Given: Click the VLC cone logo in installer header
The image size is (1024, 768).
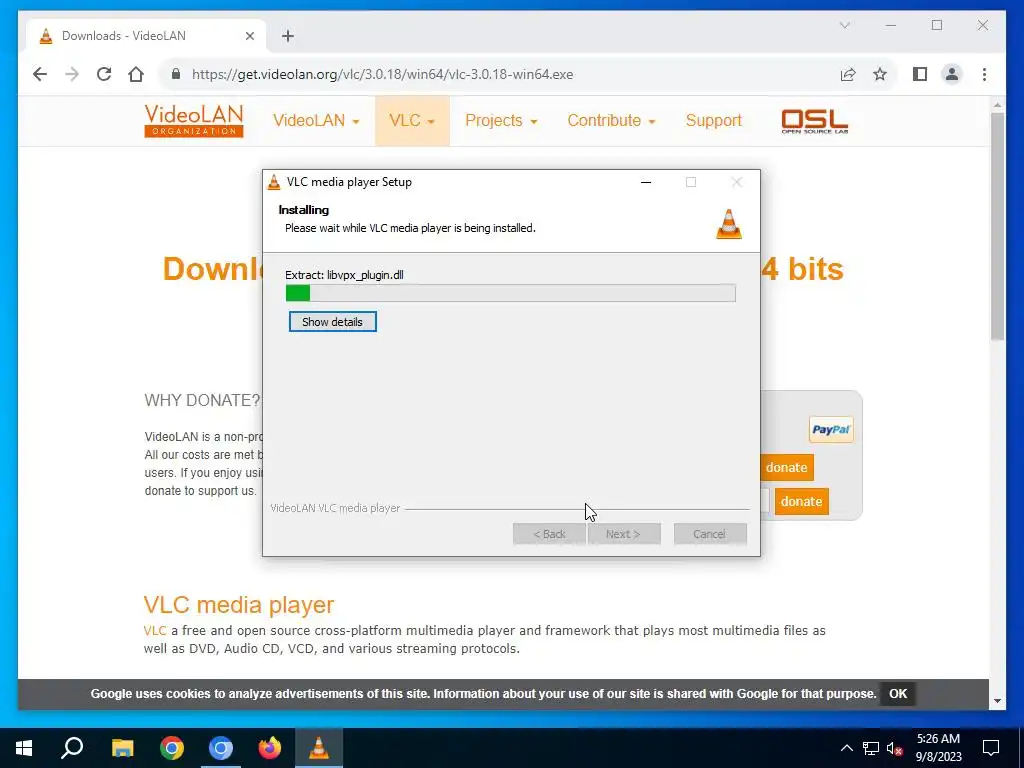Looking at the screenshot, I should pos(729,224).
